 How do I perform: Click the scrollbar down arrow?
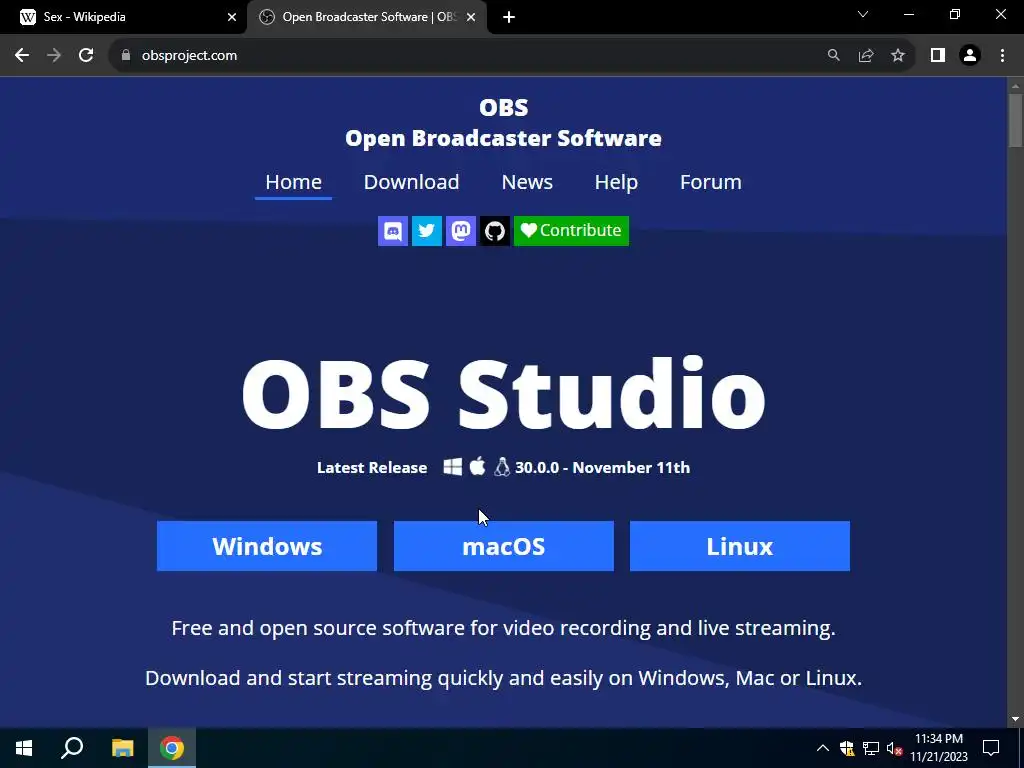tap(1015, 720)
